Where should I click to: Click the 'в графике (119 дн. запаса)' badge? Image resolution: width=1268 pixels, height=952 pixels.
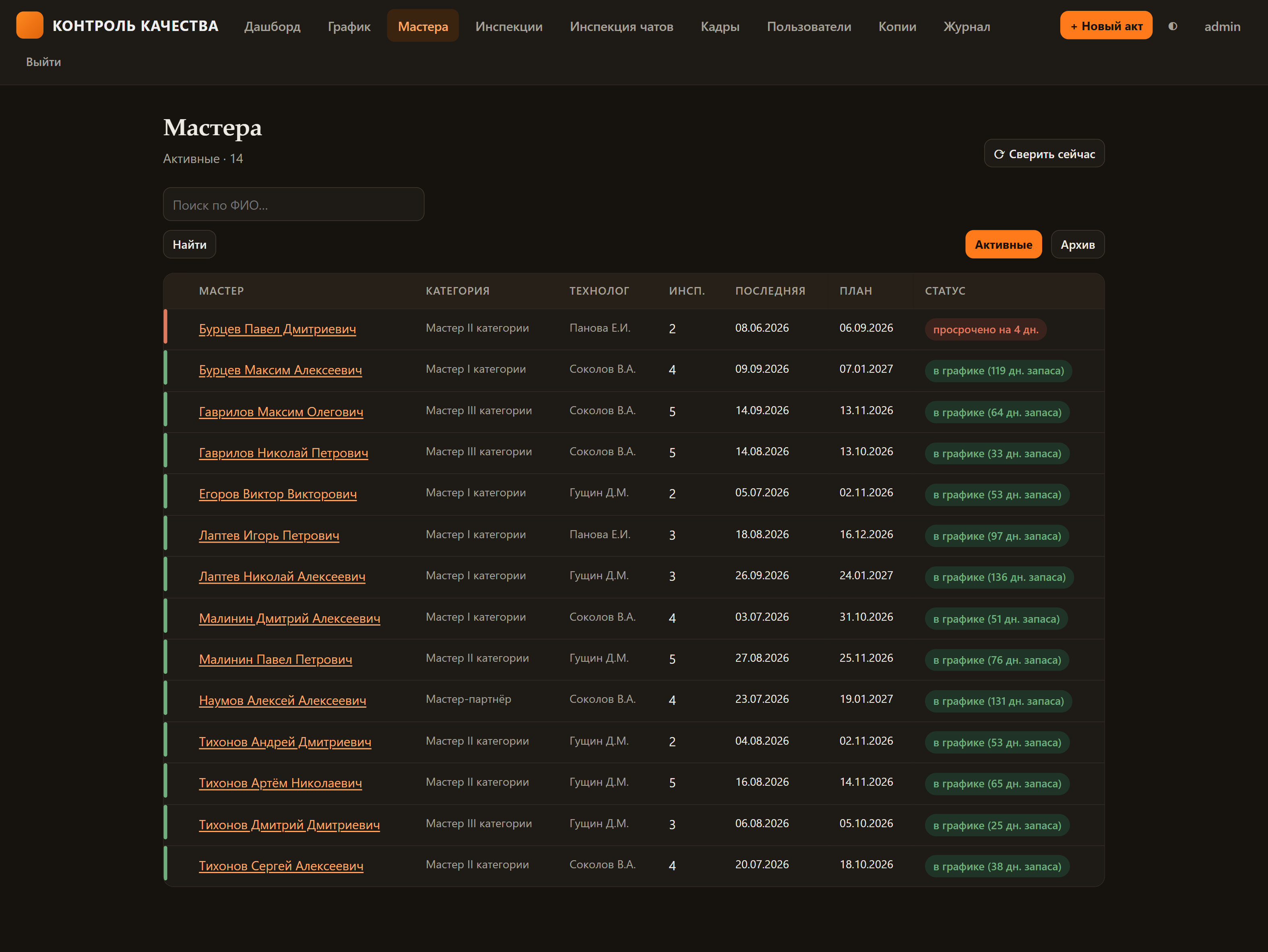point(998,371)
